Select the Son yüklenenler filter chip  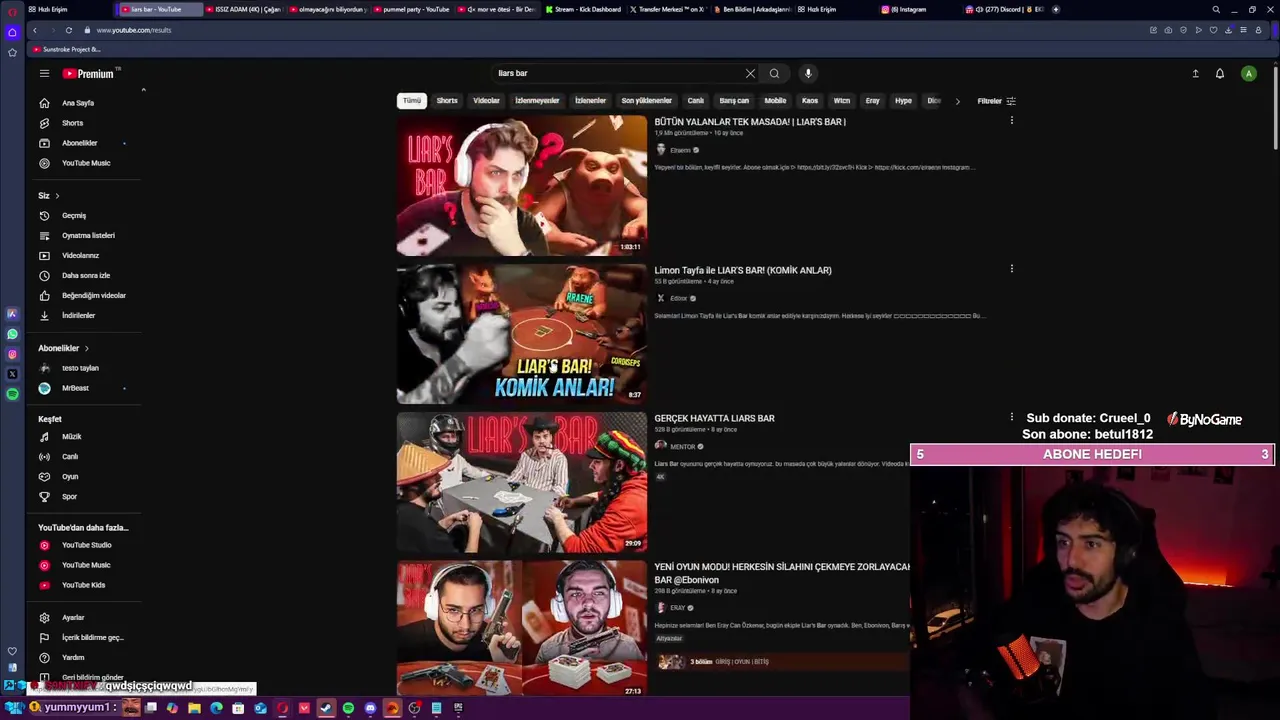[x=646, y=101]
